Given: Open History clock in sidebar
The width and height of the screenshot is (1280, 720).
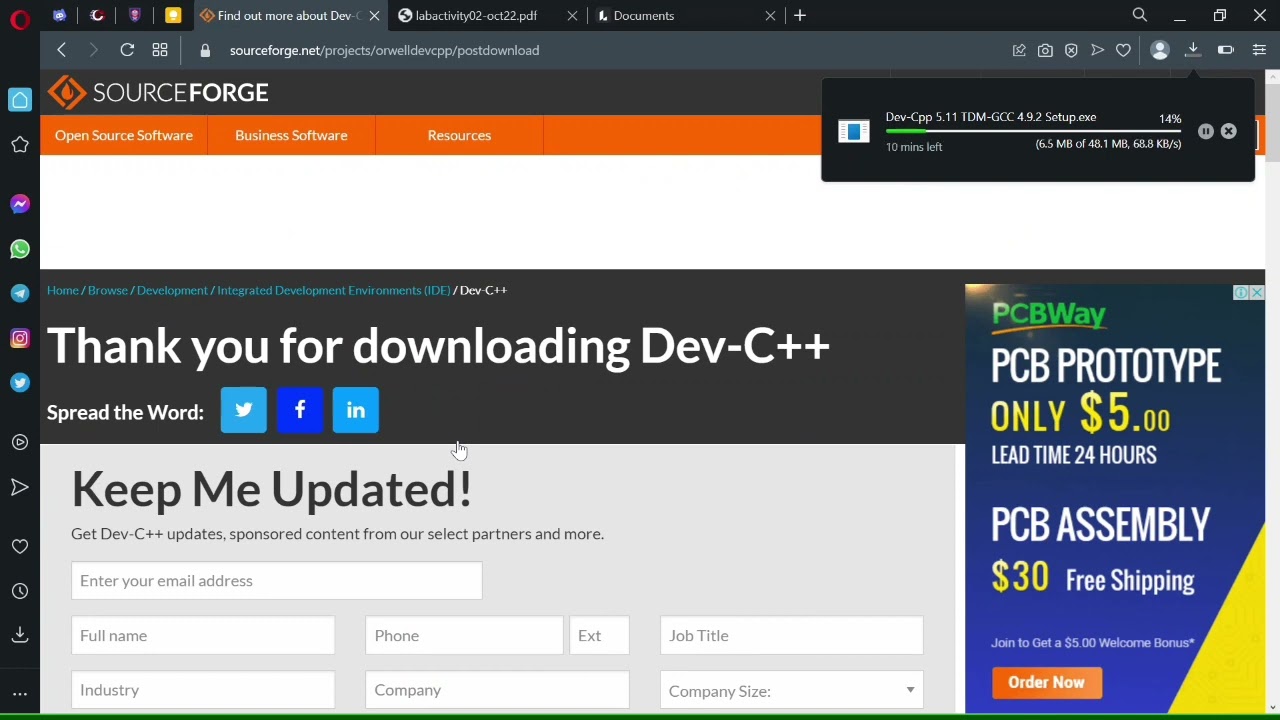Looking at the screenshot, I should pyautogui.click(x=20, y=592).
